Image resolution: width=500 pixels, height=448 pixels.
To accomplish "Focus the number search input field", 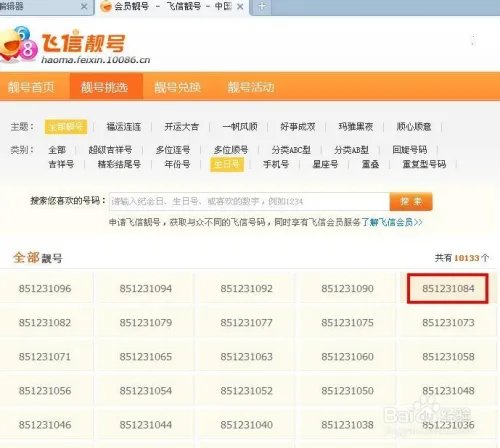I will (x=249, y=201).
